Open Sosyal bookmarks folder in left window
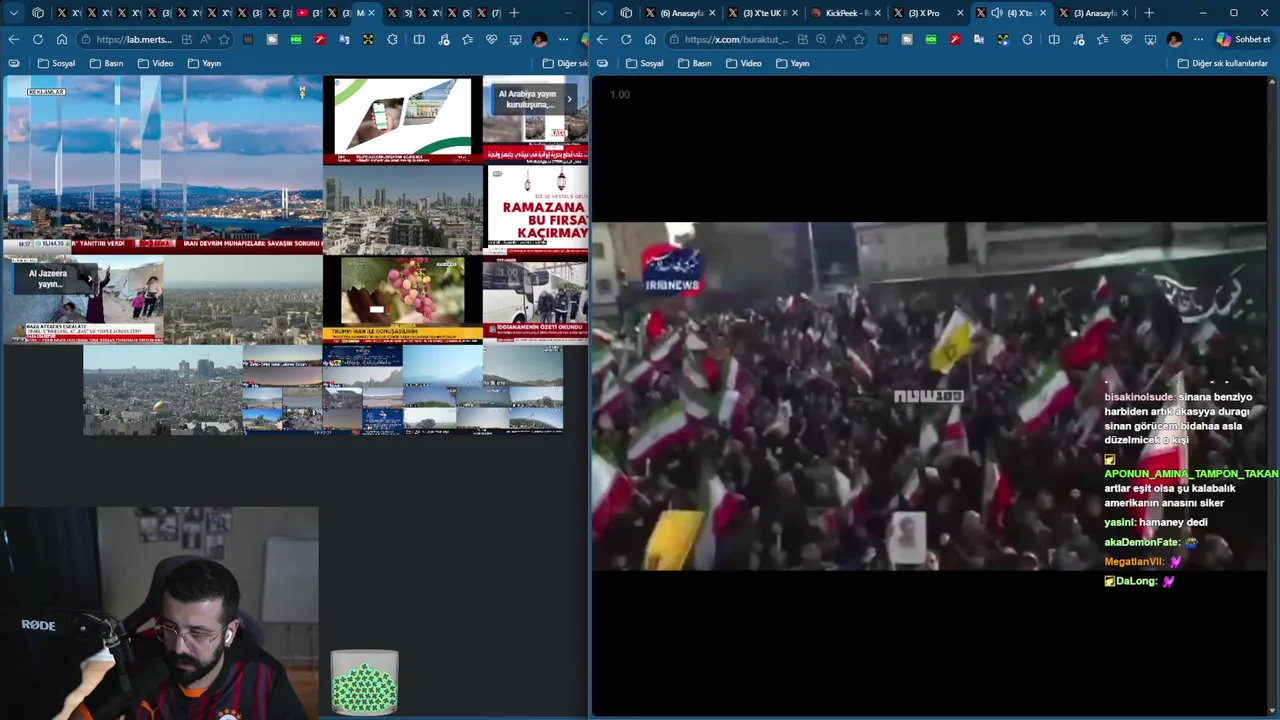 [x=56, y=63]
